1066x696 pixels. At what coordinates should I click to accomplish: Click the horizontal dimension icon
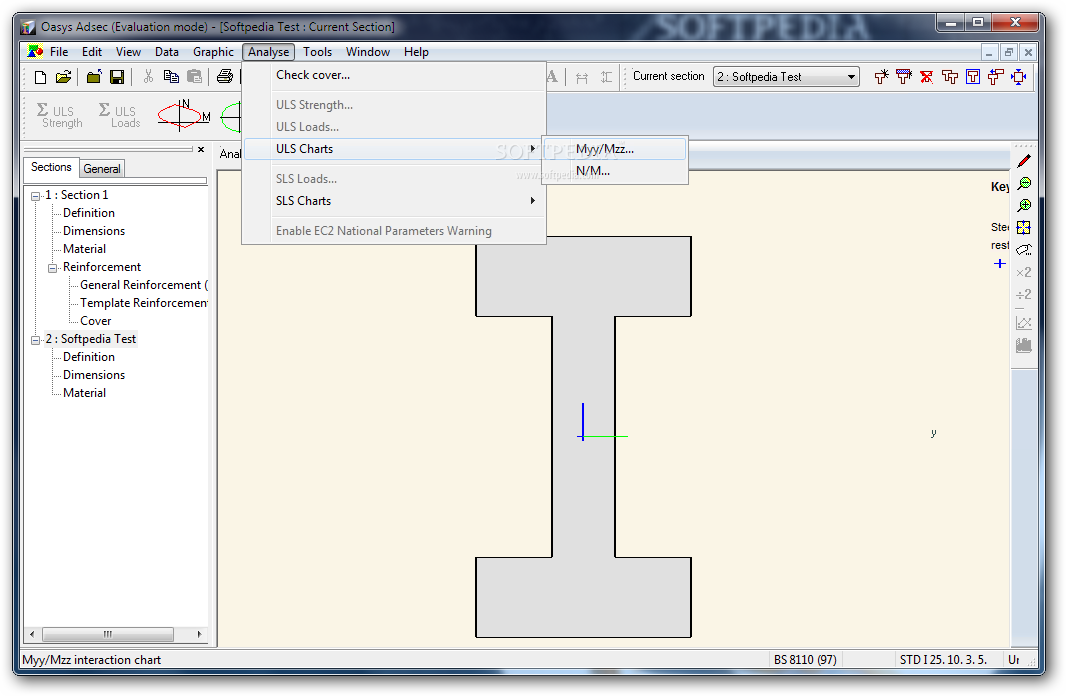click(x=582, y=77)
